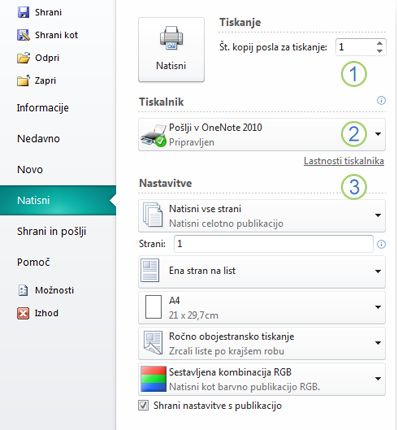
Task: Increase number of copies with up arrow
Action: (379, 43)
